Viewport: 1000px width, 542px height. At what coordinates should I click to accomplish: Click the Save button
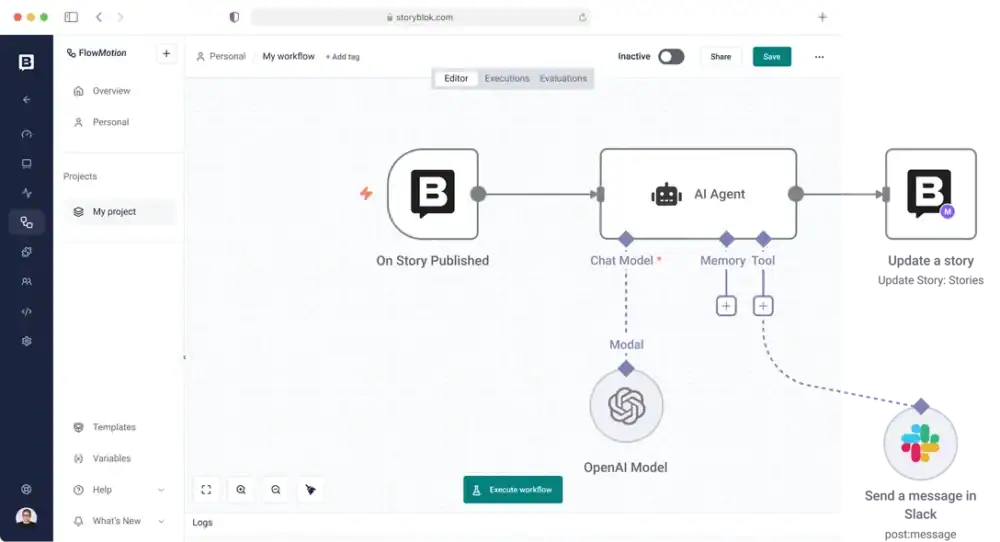772,57
